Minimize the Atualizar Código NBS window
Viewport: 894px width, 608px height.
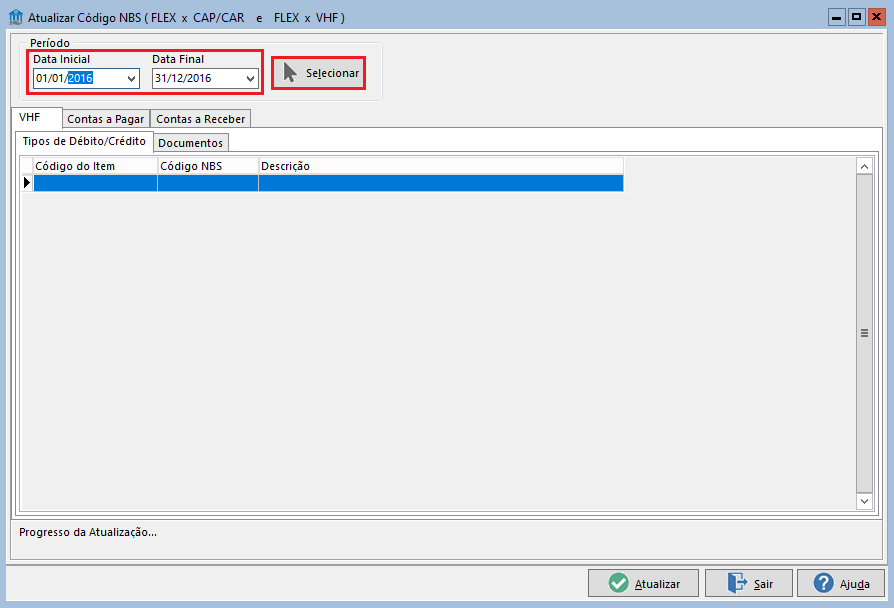[836, 17]
